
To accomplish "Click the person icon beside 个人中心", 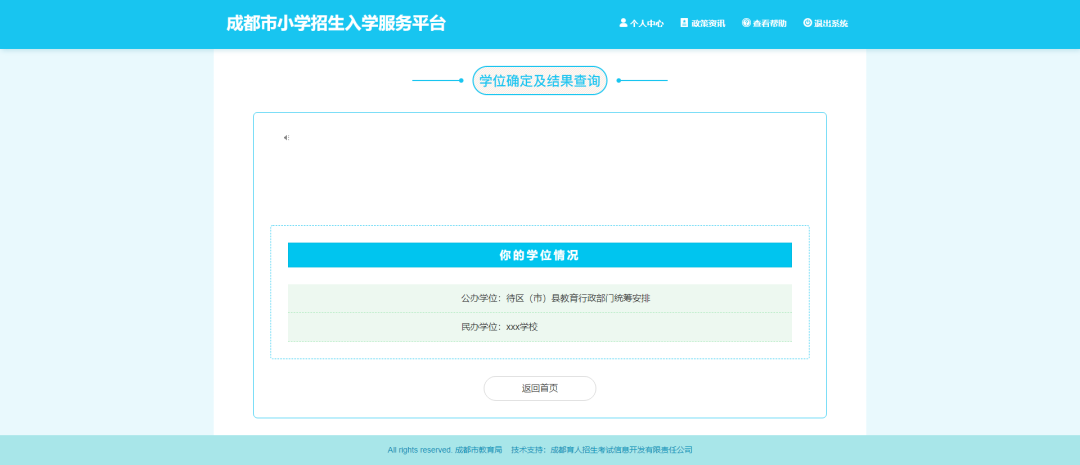I will pyautogui.click(x=623, y=23).
